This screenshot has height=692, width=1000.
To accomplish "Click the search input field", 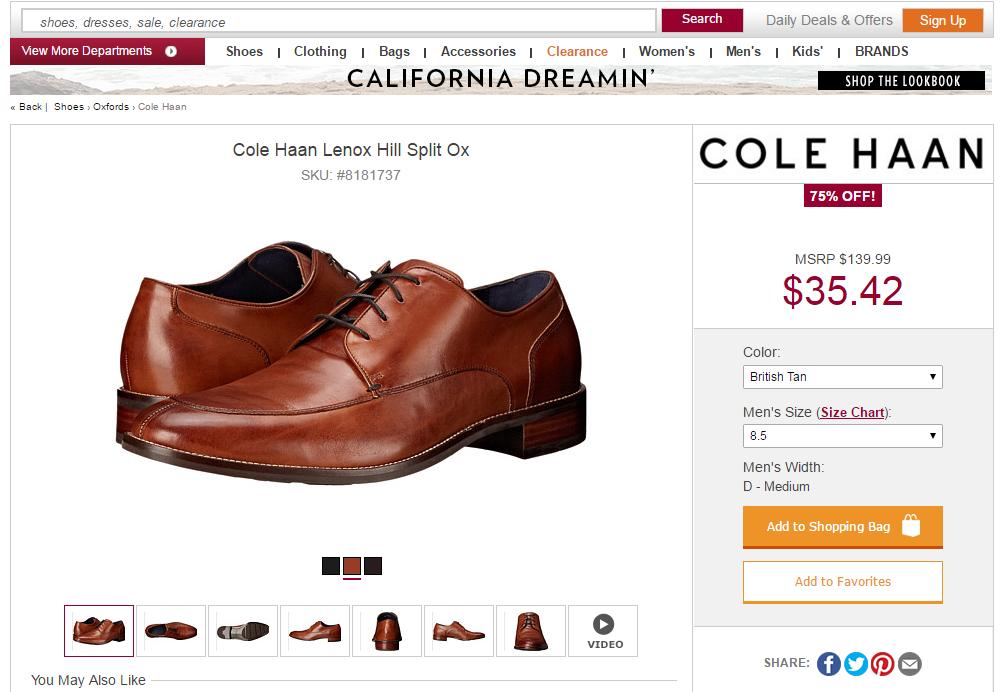I will pyautogui.click(x=339, y=21).
